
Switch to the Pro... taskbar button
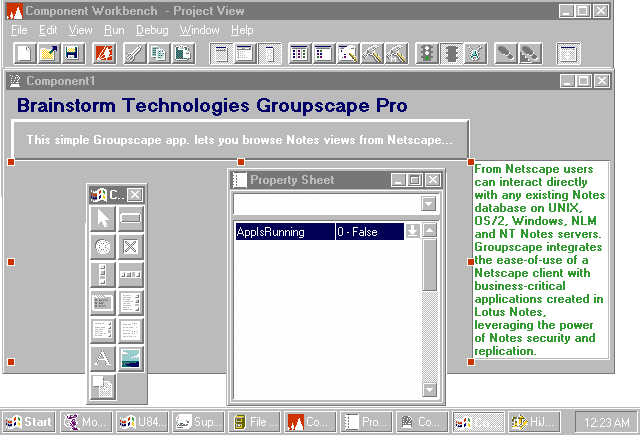point(367,422)
